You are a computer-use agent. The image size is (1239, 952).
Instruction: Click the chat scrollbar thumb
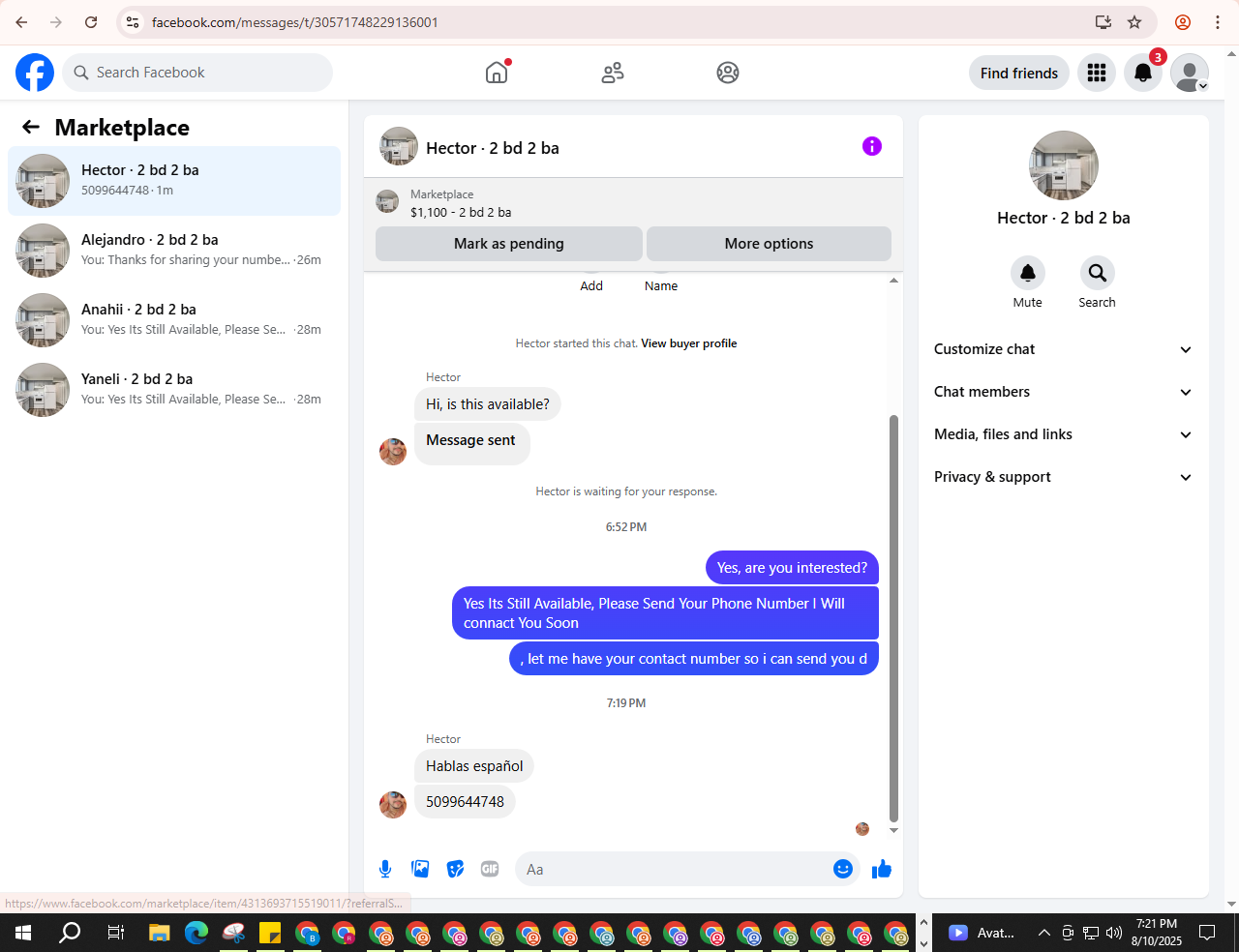pyautogui.click(x=893, y=617)
